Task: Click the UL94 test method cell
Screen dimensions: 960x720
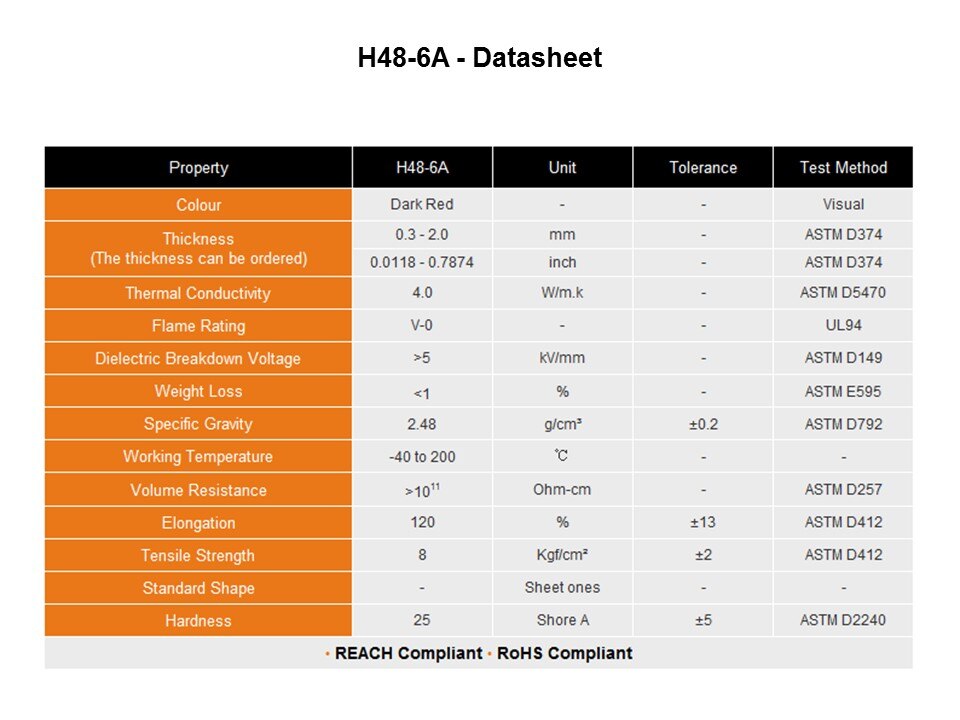Action: pos(843,325)
